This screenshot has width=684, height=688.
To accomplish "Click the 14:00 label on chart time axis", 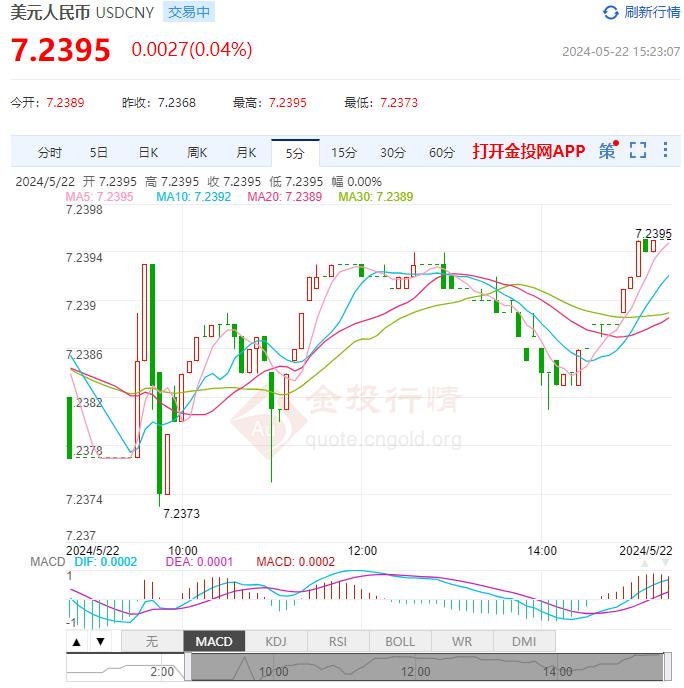I will coord(542,551).
